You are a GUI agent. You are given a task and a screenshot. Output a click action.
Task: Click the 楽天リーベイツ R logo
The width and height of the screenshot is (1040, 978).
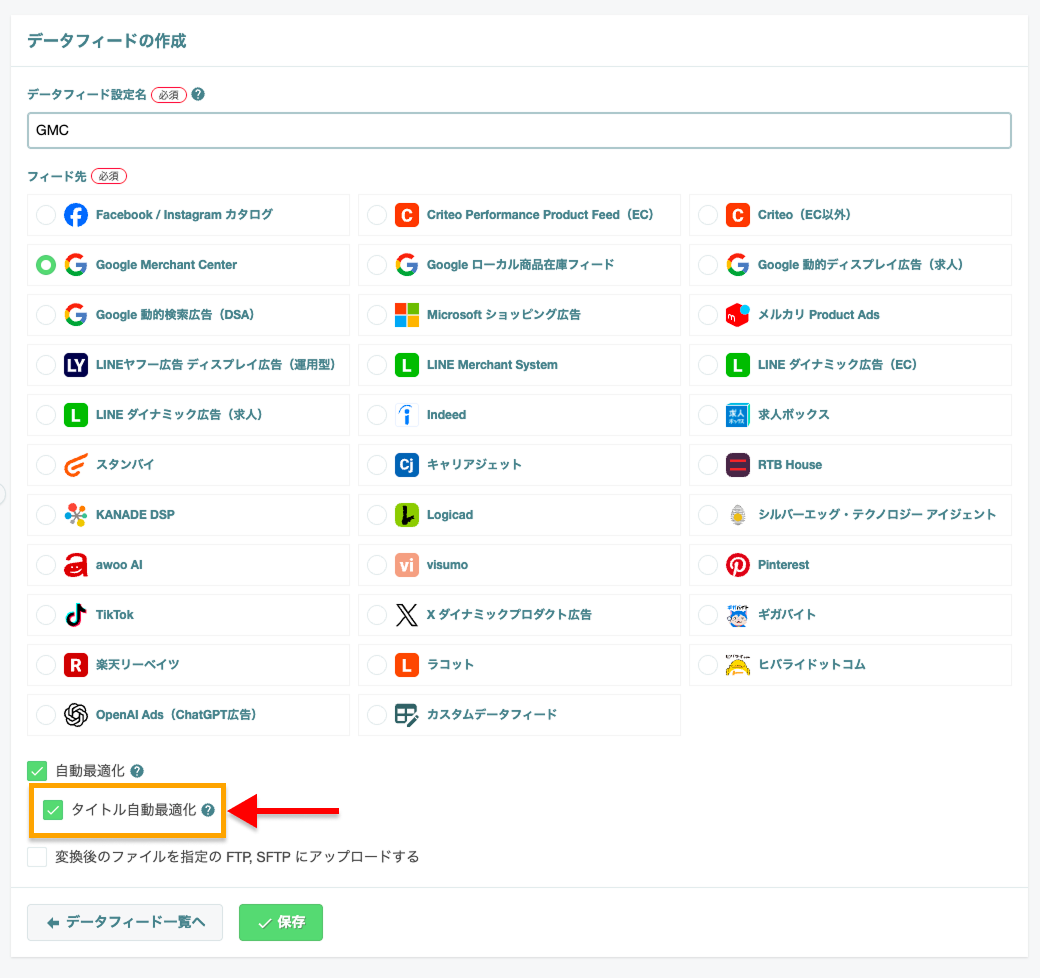[x=76, y=664]
